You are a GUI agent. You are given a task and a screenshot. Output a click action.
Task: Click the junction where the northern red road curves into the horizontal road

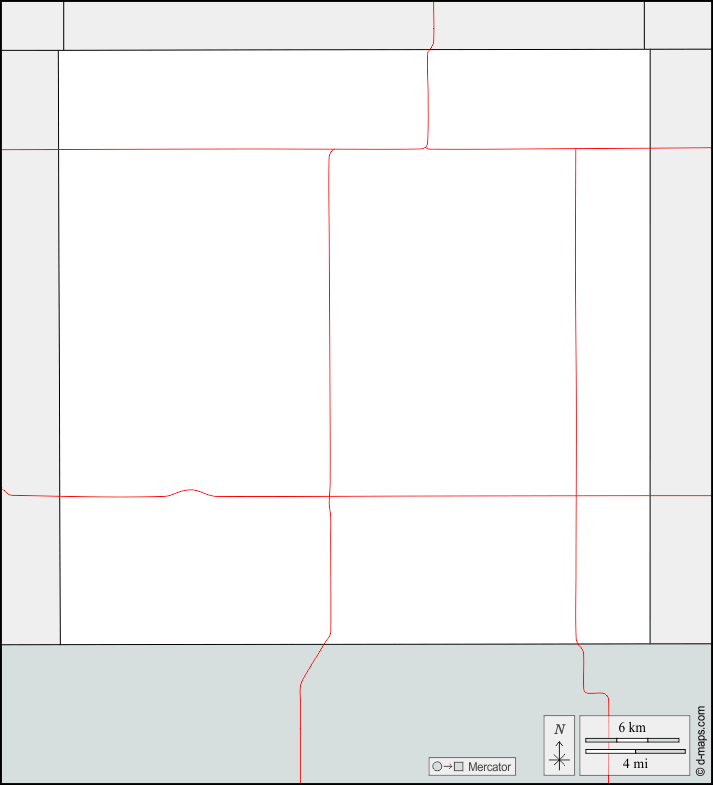tap(427, 147)
